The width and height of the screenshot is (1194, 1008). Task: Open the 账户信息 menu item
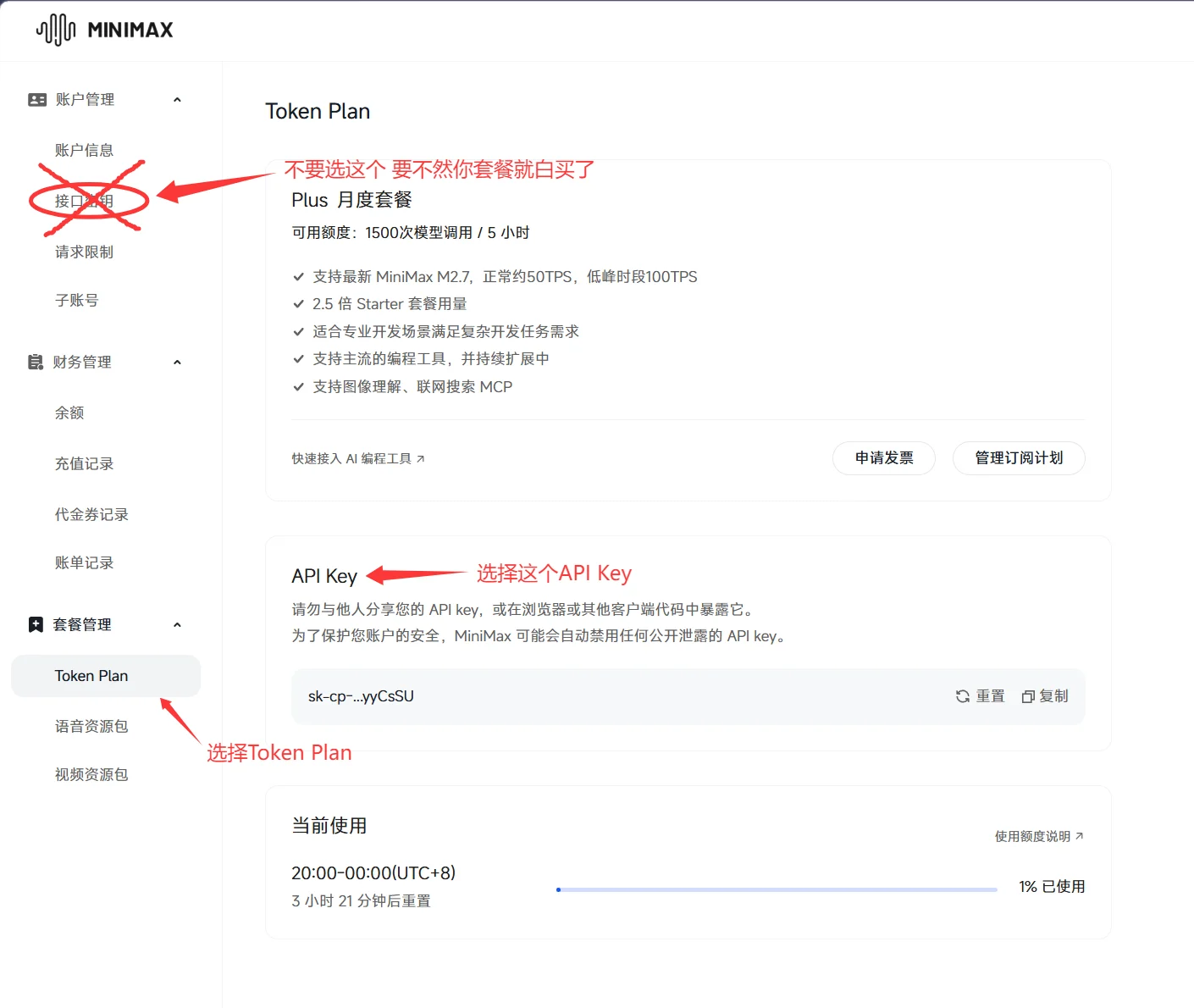click(84, 151)
